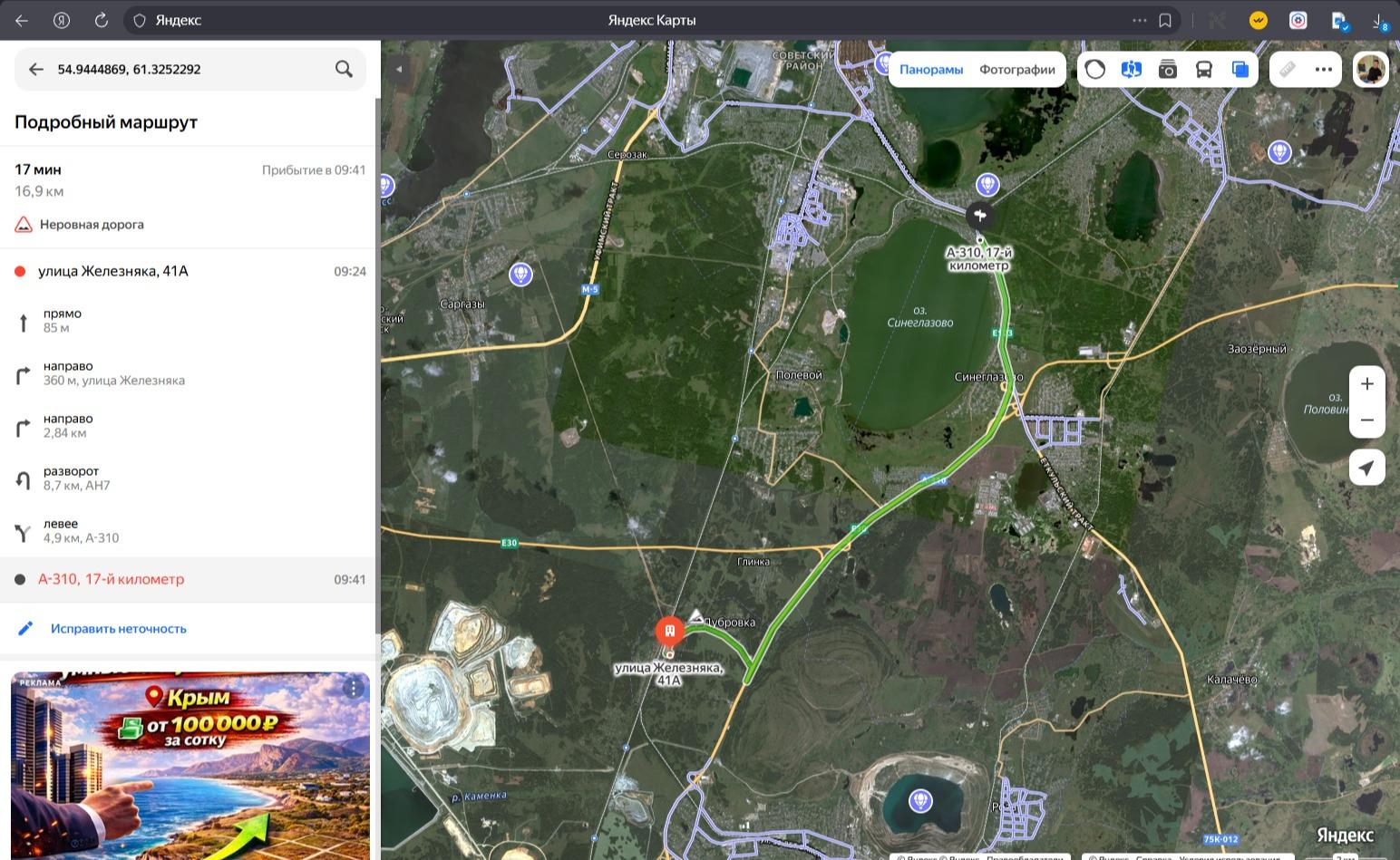Open panorama balloon on the quarry lake
The image size is (1400, 860).
[x=920, y=801]
